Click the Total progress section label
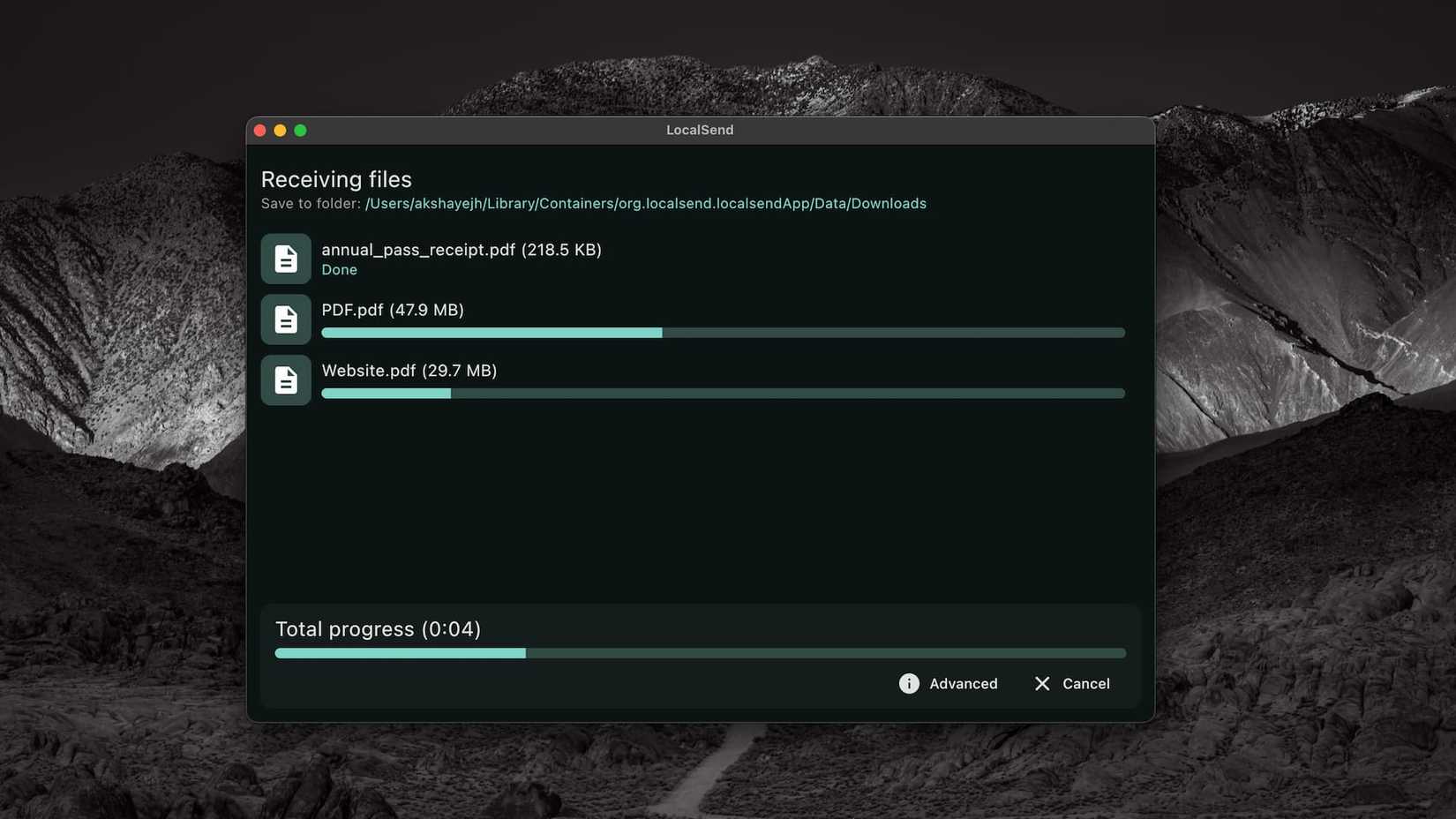The height and width of the screenshot is (819, 1456). [379, 628]
